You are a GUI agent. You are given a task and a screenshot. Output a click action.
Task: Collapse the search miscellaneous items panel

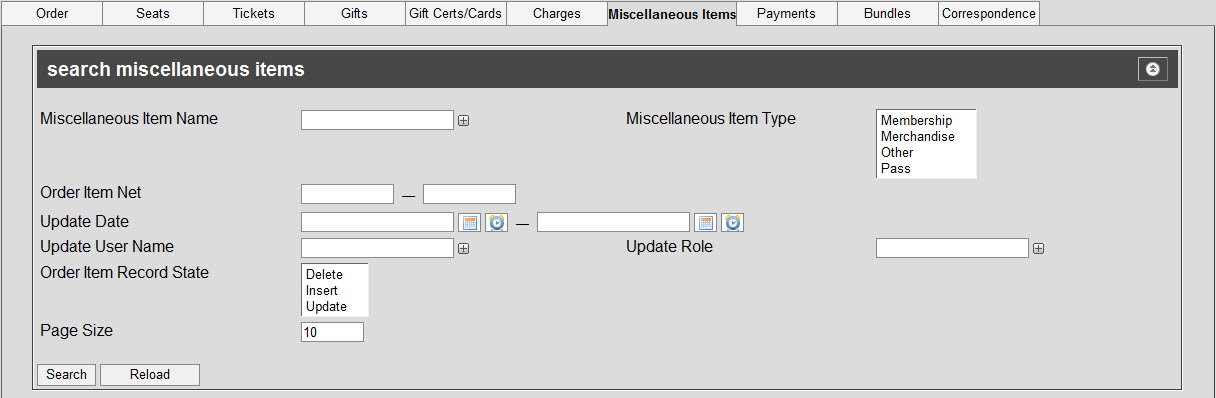click(1152, 69)
